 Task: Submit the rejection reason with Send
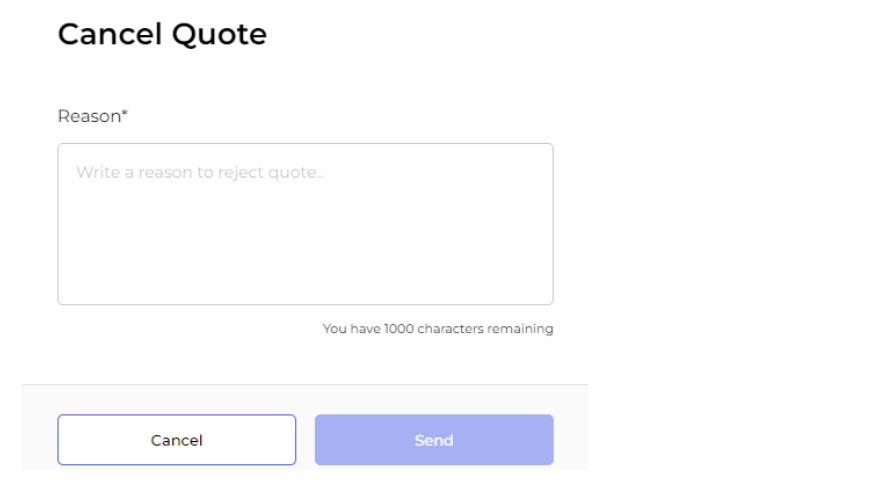tap(434, 440)
